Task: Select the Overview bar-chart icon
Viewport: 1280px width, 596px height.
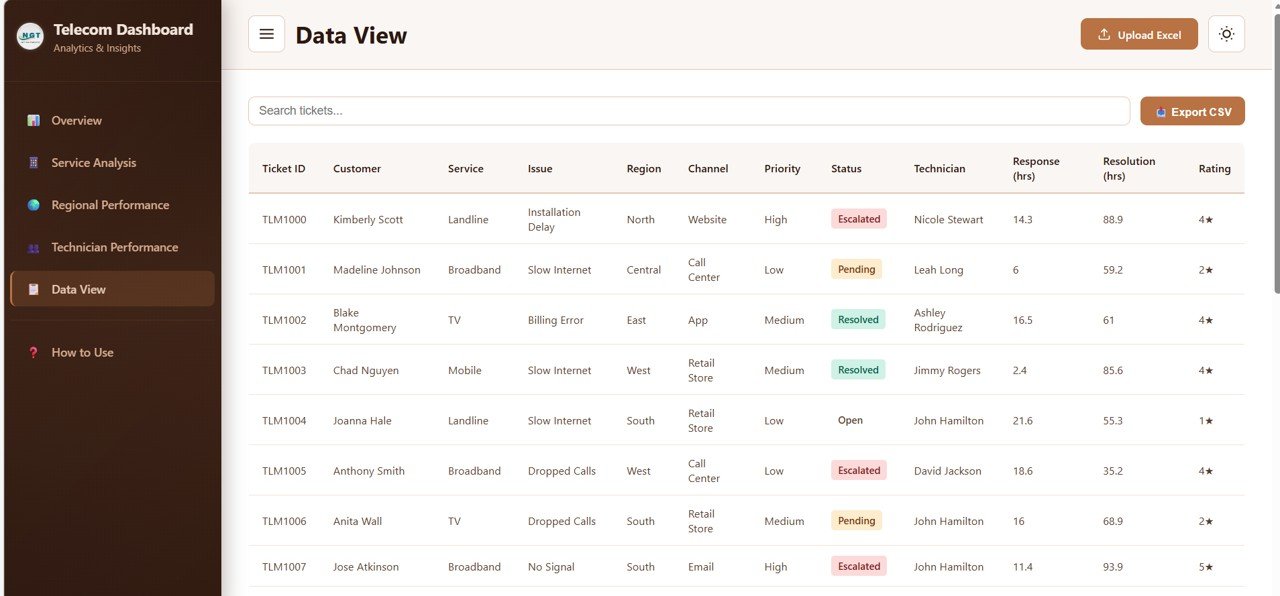Action: pos(36,120)
